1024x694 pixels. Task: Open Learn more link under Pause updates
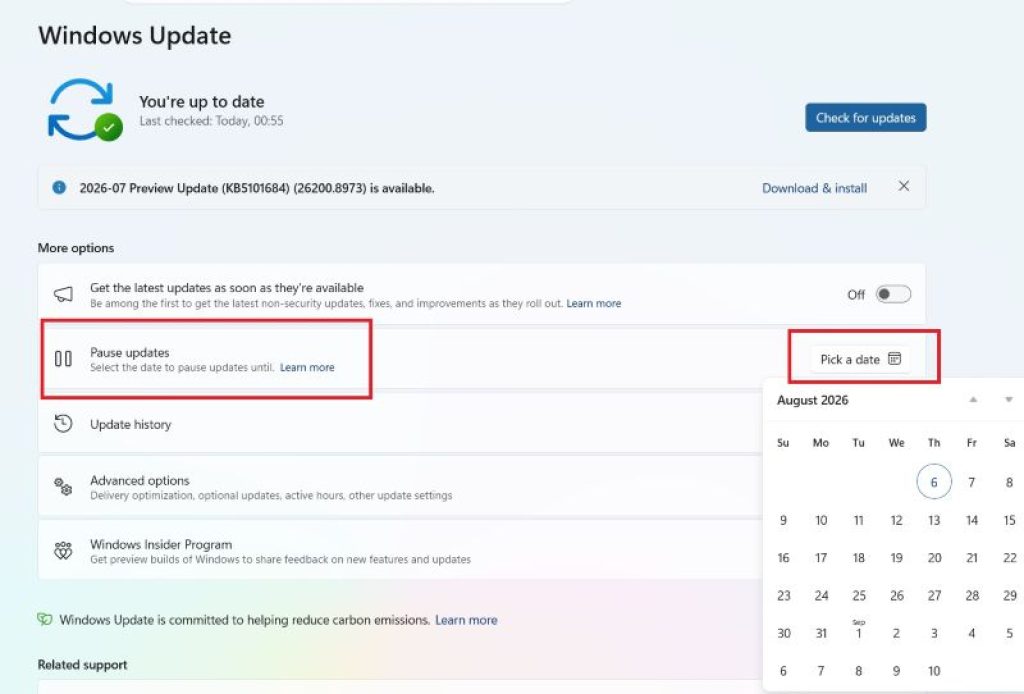tap(307, 368)
